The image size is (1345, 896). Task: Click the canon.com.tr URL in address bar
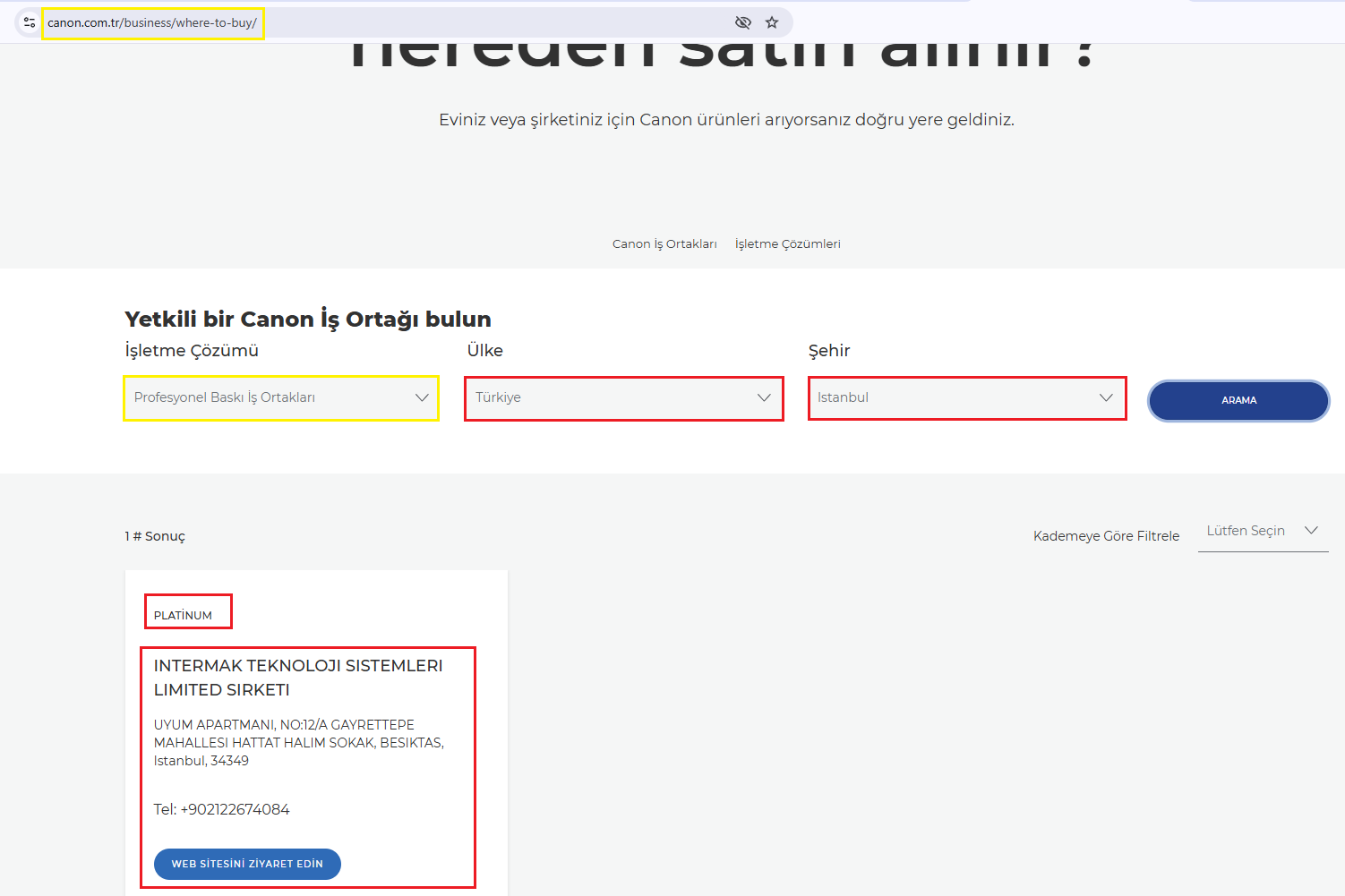(x=152, y=22)
